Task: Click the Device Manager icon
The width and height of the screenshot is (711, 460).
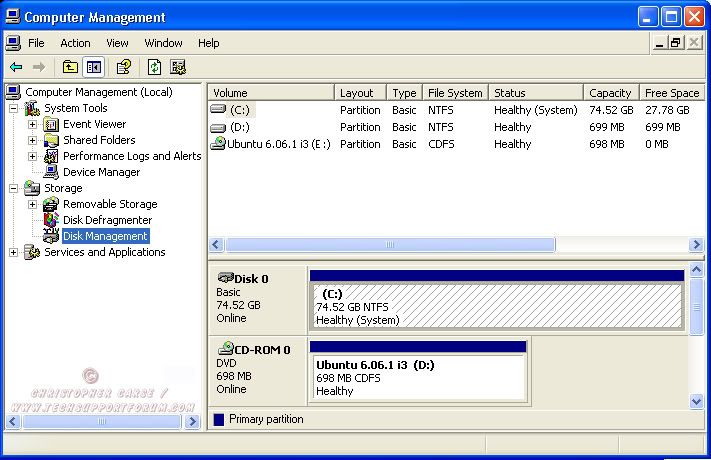Action: [x=51, y=172]
